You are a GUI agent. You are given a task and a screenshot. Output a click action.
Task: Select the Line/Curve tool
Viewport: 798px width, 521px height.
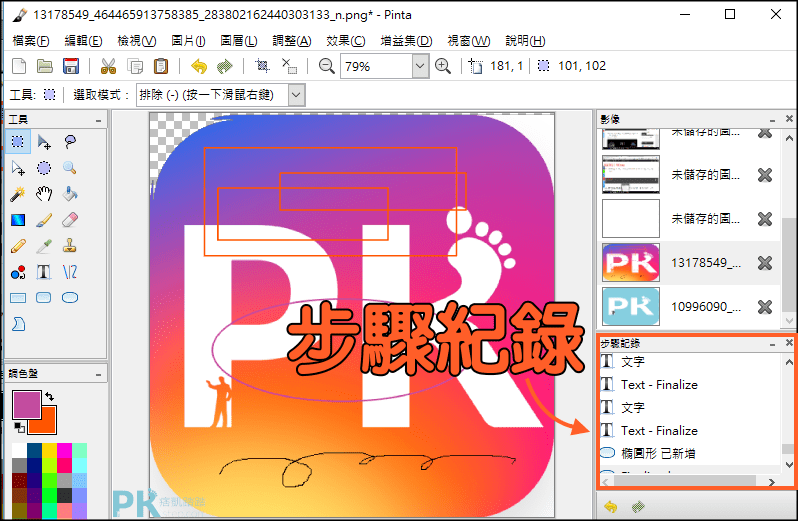(70, 272)
